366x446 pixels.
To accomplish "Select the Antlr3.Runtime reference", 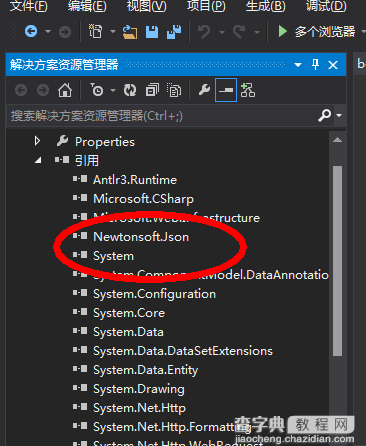I will pyautogui.click(x=135, y=180).
